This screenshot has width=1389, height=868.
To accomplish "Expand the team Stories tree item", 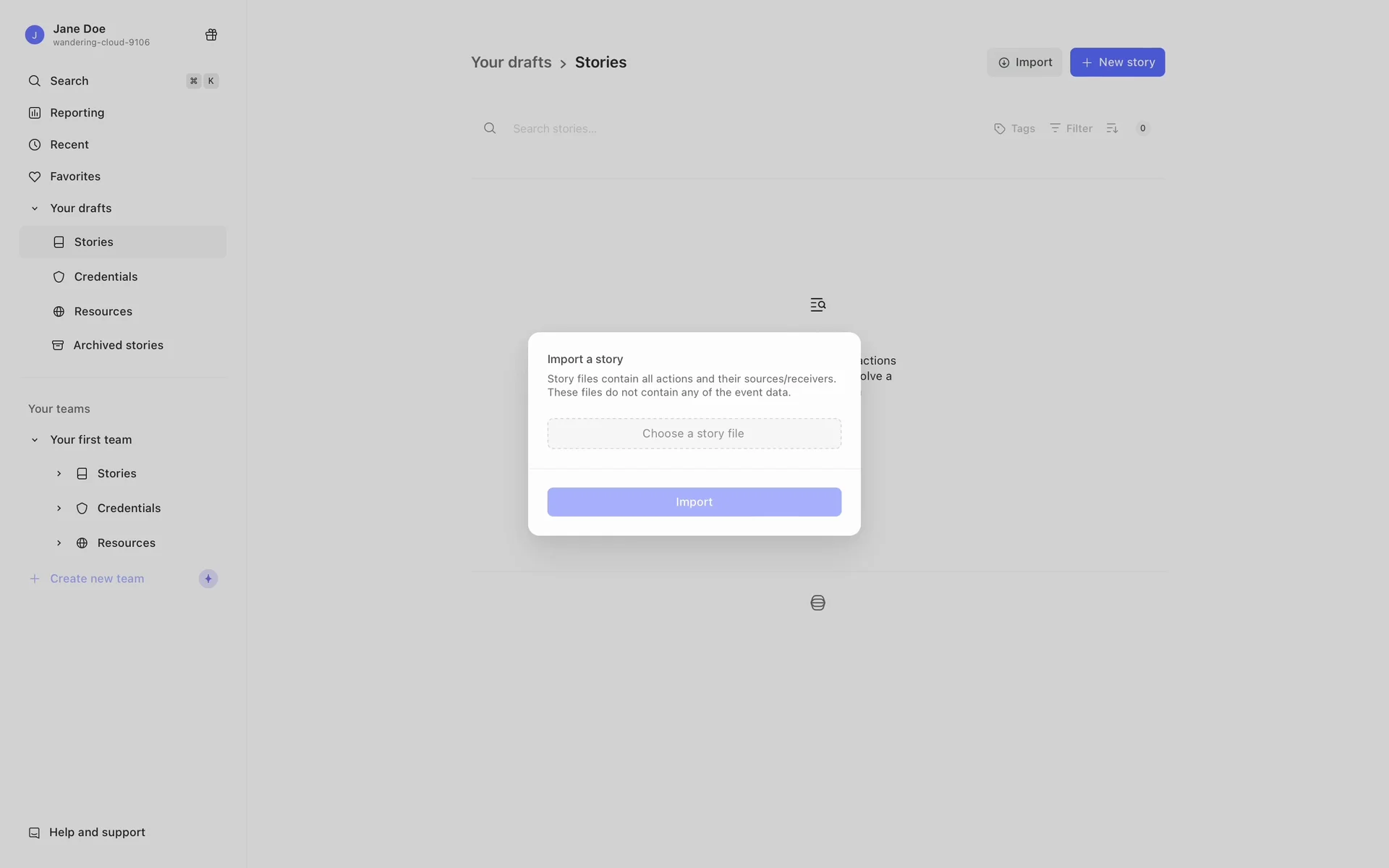I will [59, 474].
